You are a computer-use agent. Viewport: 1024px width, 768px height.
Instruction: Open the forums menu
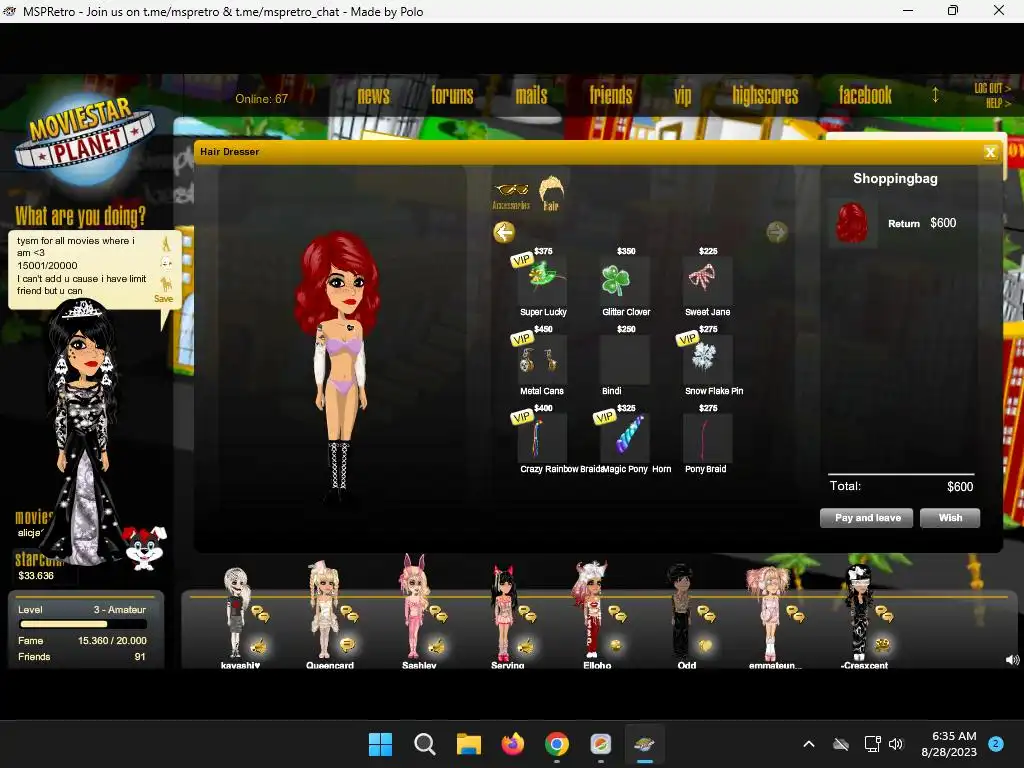pos(452,96)
